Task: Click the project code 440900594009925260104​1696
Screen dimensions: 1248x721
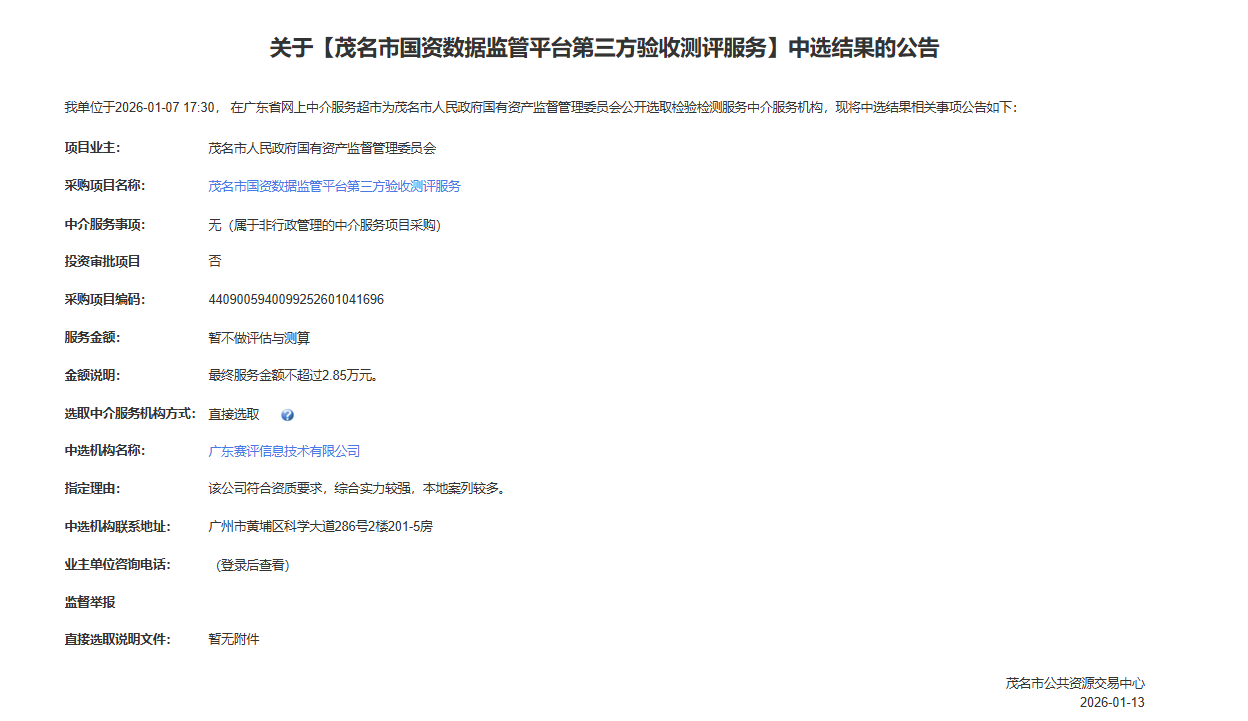Action: point(296,300)
